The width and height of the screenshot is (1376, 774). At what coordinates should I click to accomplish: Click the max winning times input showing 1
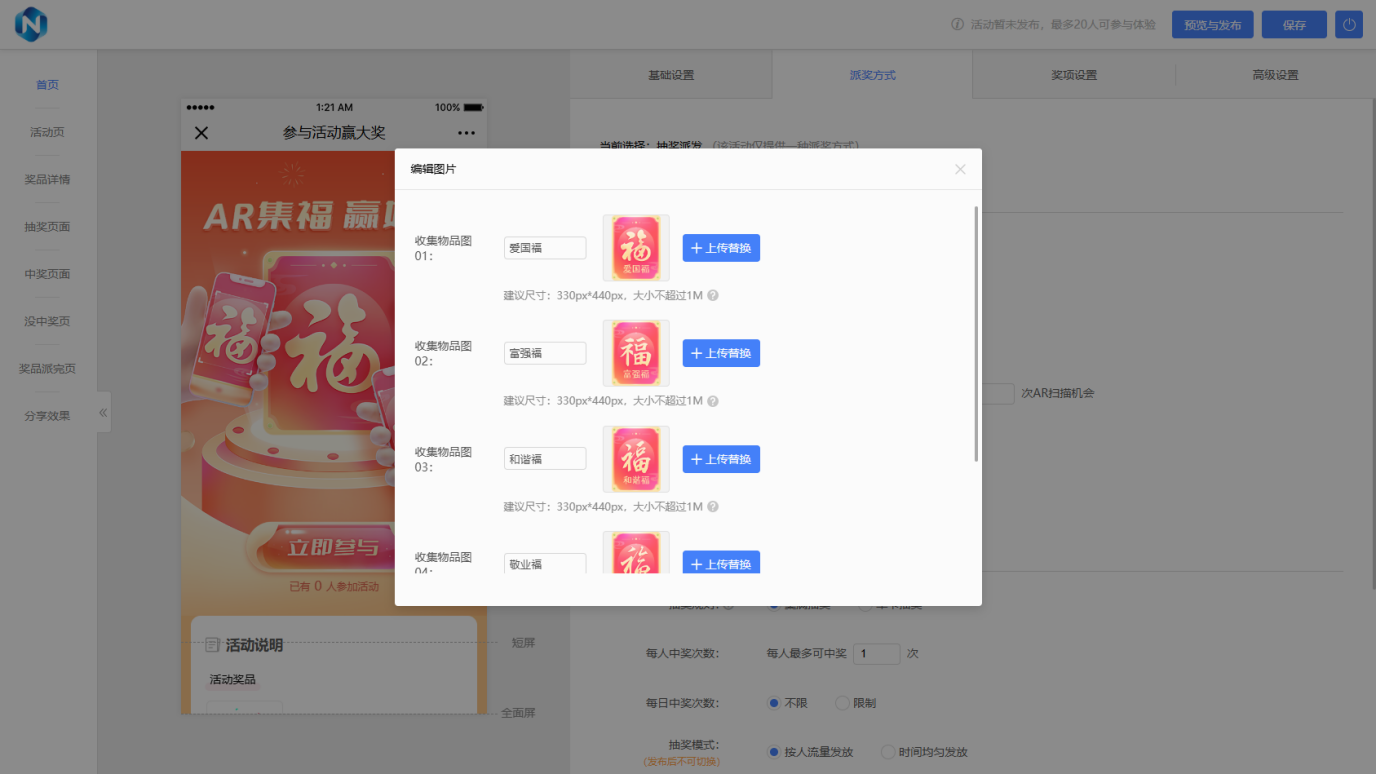[876, 653]
